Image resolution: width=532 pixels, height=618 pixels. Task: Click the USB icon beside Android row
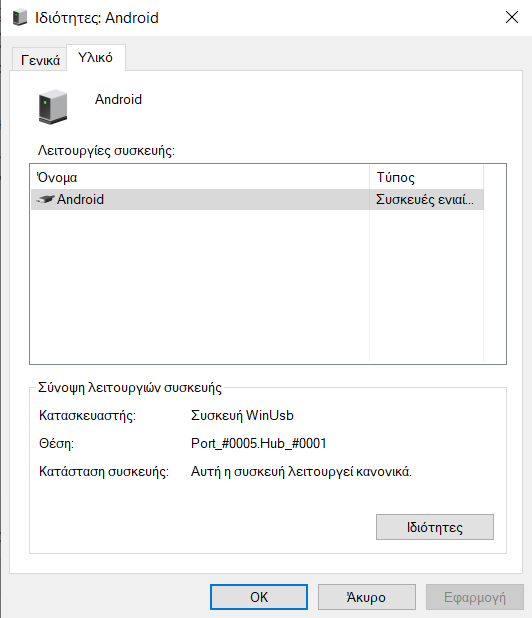tap(45, 199)
